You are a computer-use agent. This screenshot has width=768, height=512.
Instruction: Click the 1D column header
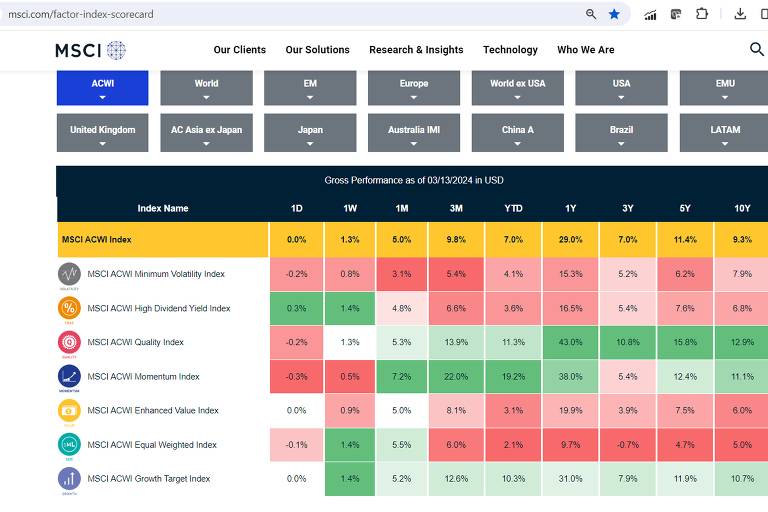(296, 208)
